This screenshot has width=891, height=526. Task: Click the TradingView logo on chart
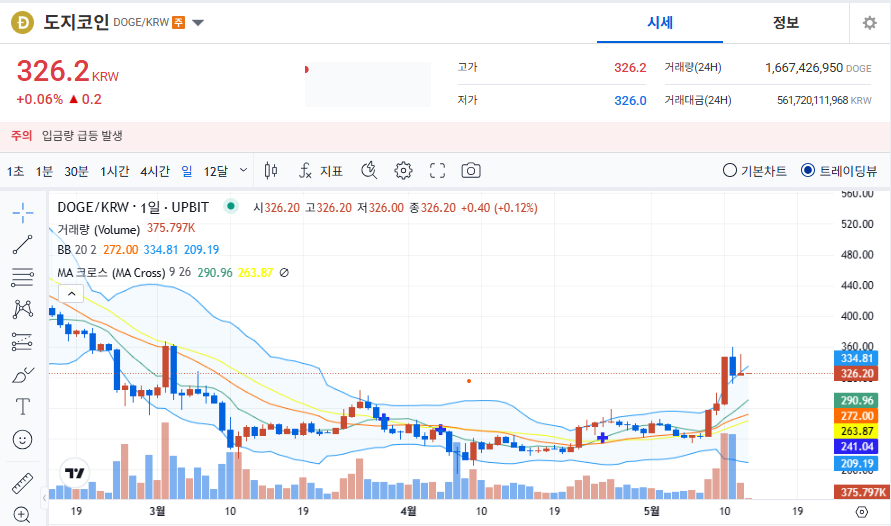(x=74, y=473)
